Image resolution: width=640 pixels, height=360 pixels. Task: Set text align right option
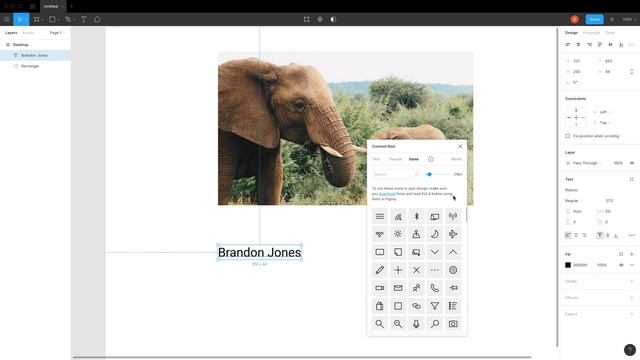pos(584,235)
